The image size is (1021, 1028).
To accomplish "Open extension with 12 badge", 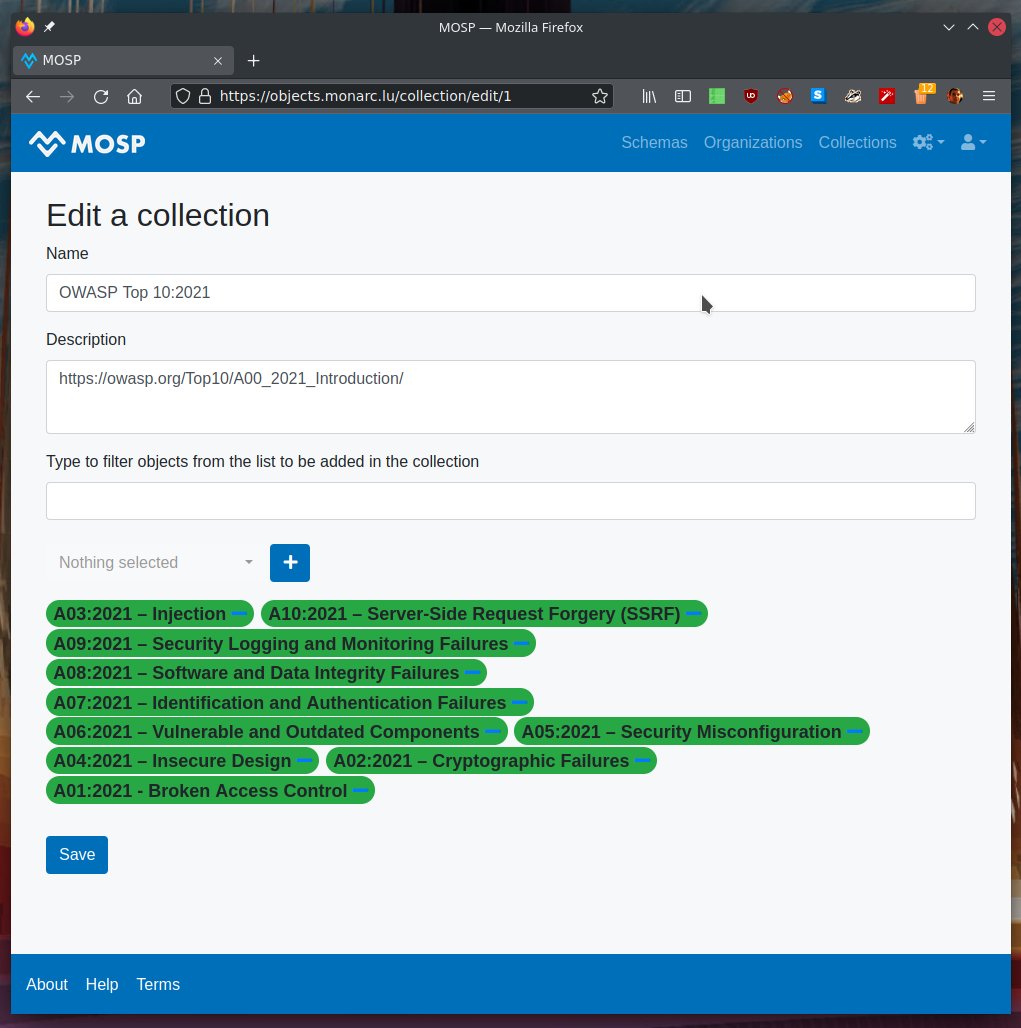I will click(x=922, y=94).
